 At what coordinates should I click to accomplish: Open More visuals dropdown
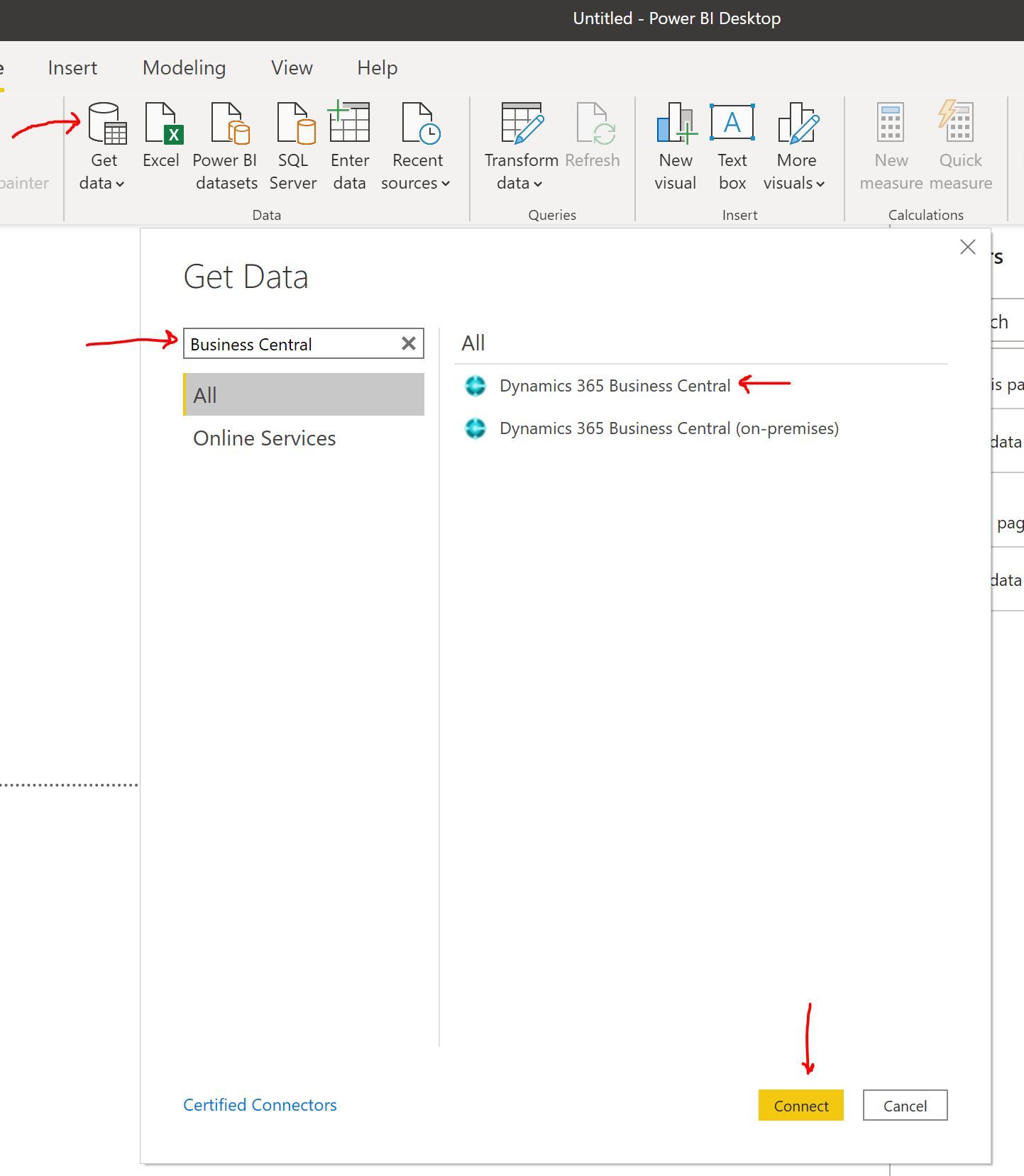pos(795,146)
